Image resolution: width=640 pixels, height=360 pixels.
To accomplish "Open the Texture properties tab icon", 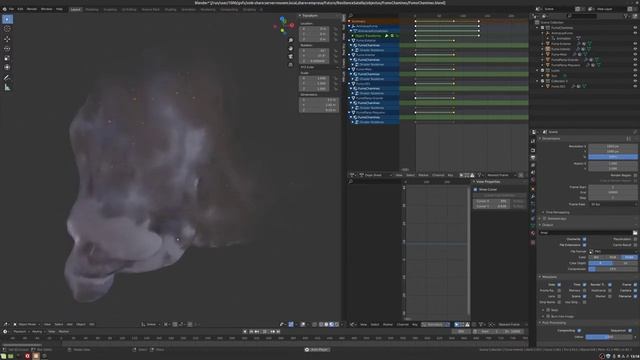I will pos(533,242).
